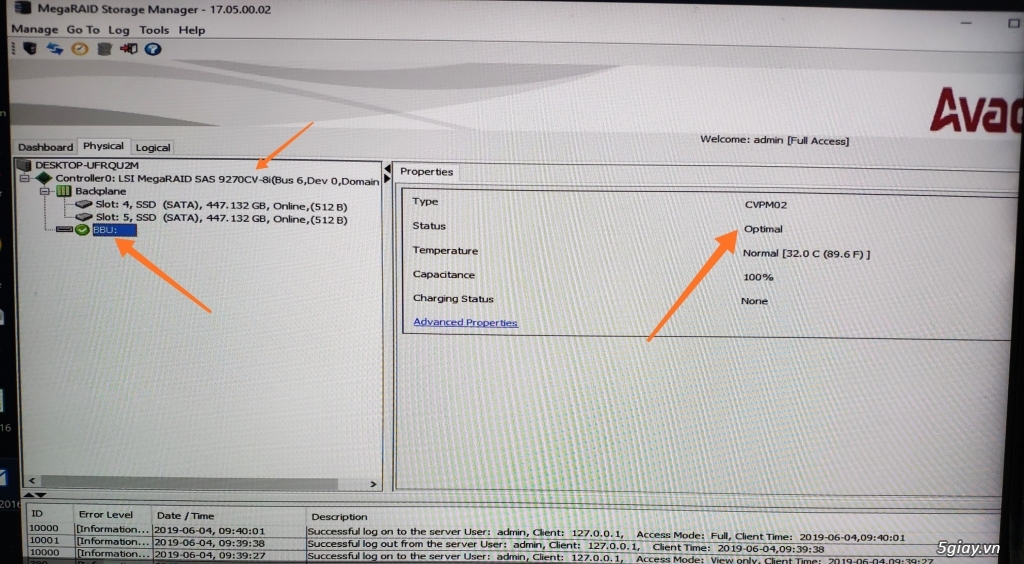
Task: Open the Help menu
Action: click(x=191, y=30)
